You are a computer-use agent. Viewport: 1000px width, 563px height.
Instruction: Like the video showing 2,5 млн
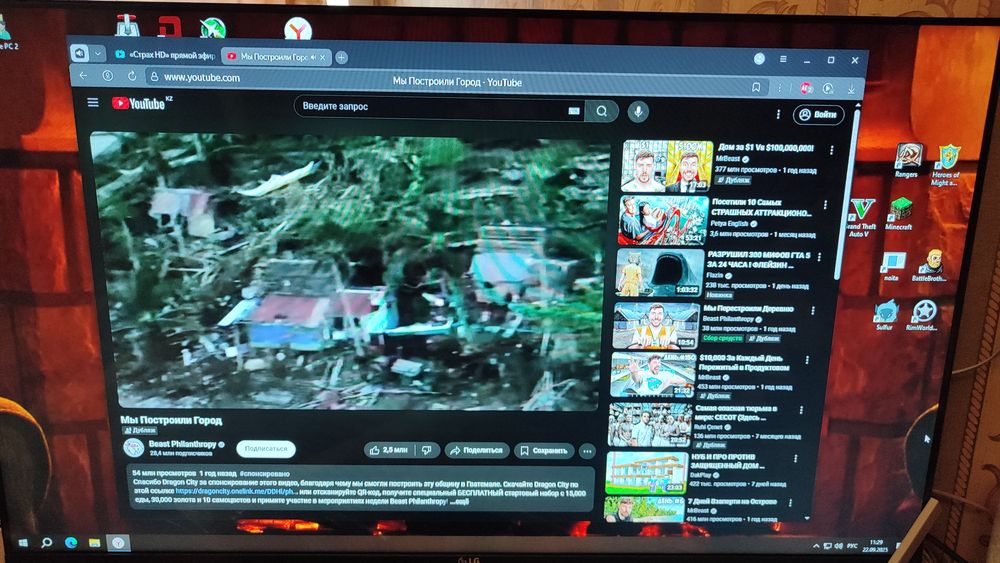(389, 450)
